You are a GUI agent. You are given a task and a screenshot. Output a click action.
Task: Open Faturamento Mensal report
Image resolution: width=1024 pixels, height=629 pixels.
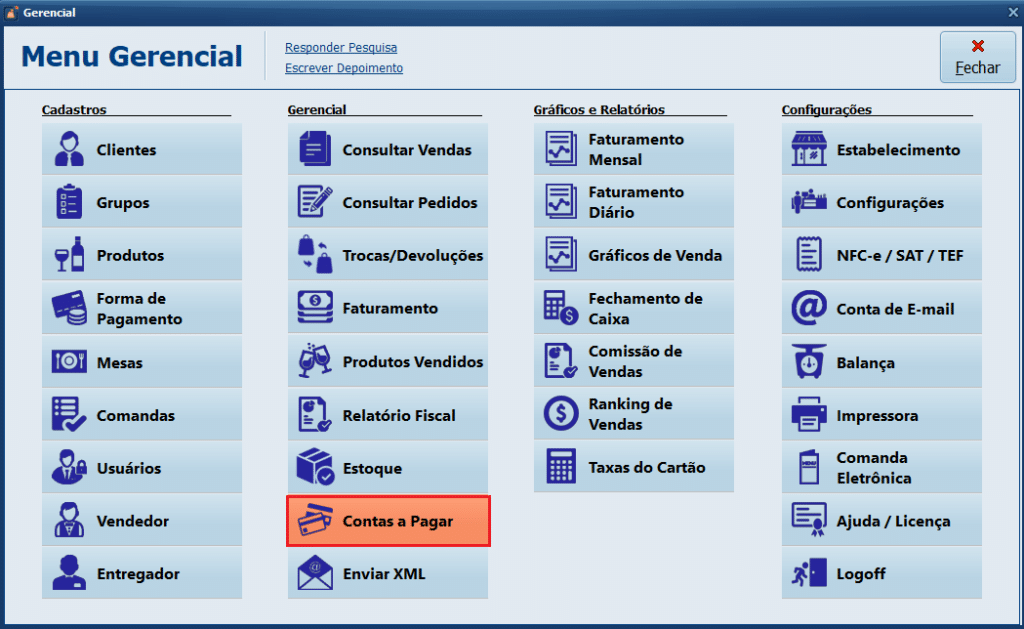(634, 150)
